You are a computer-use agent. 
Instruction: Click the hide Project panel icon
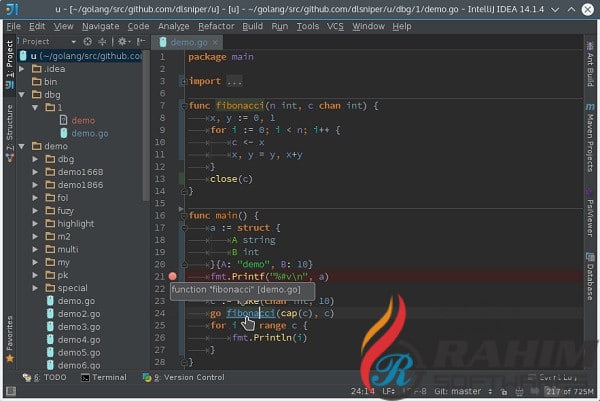coord(139,42)
